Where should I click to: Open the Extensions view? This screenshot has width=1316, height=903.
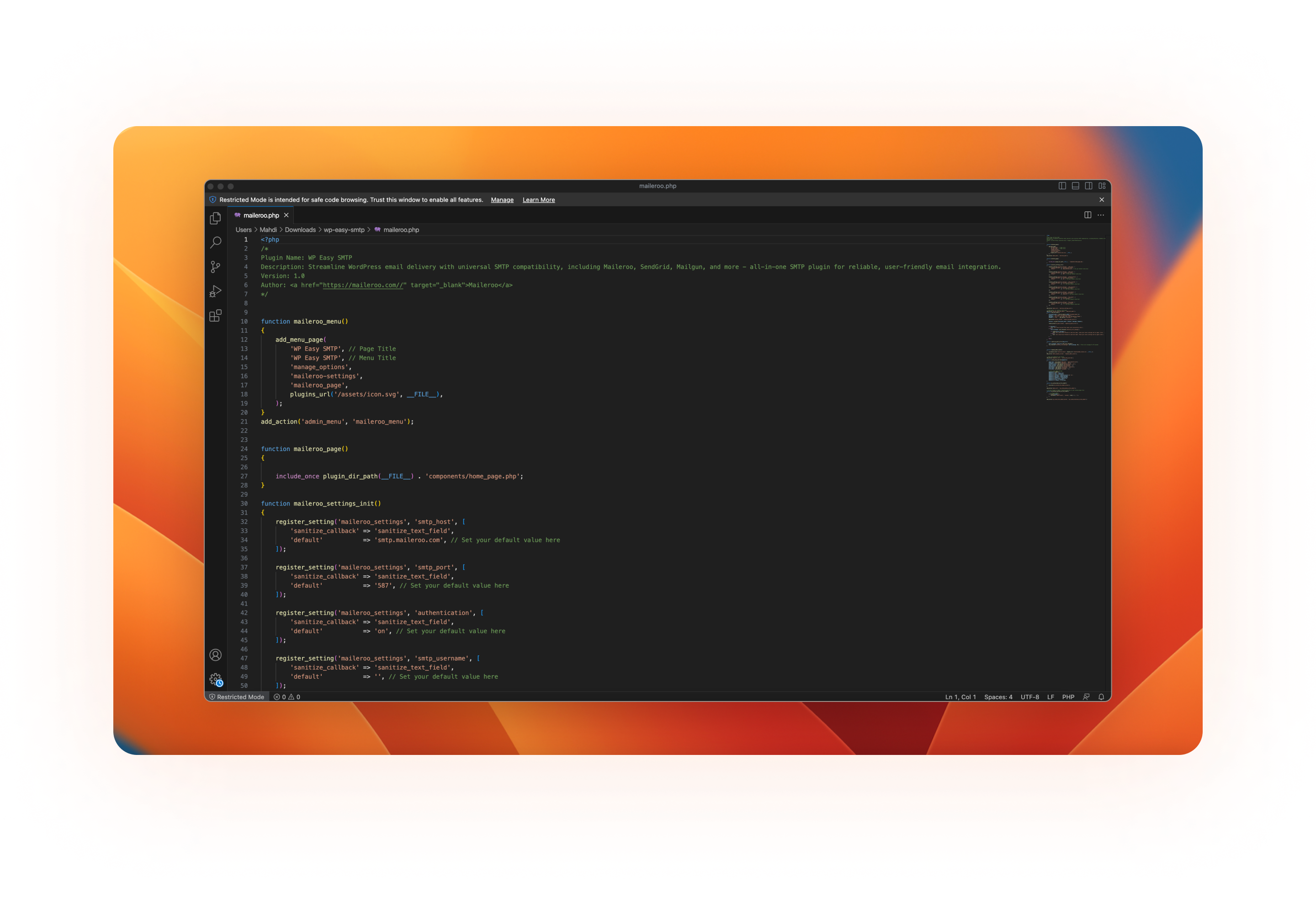(x=215, y=315)
